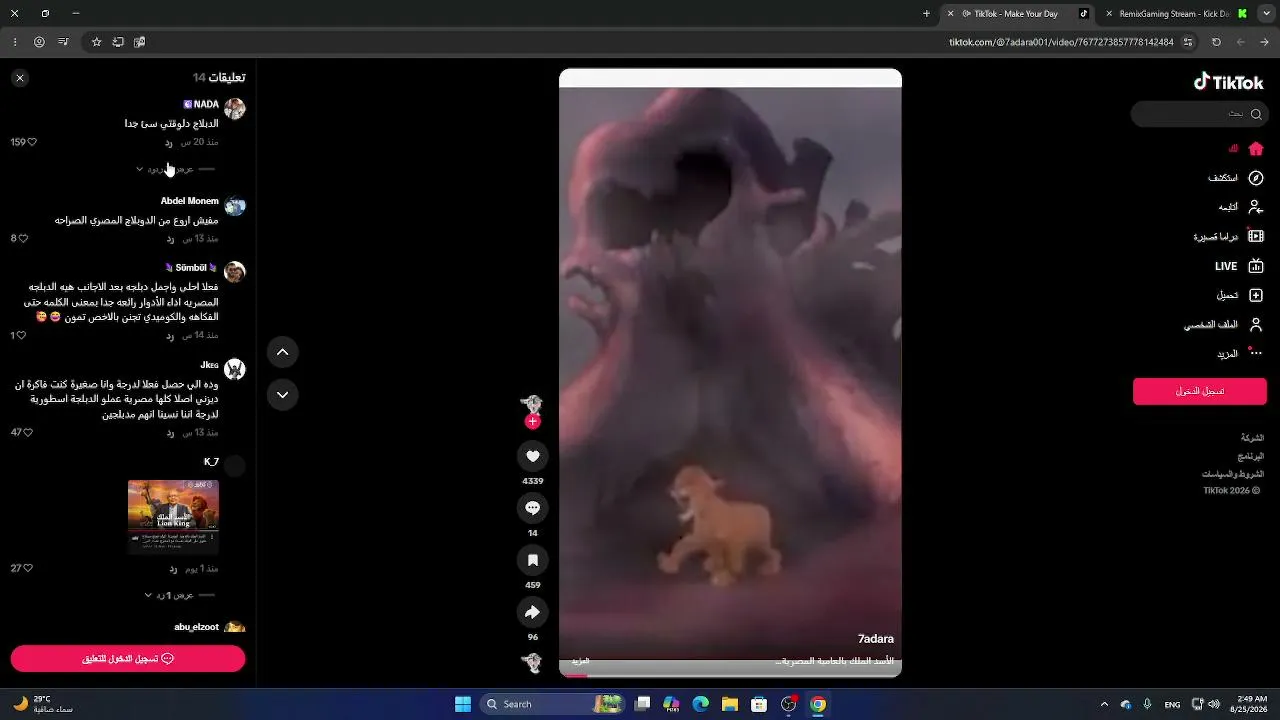Open Windows Start menu
The height and width of the screenshot is (720, 1280).
(x=463, y=704)
